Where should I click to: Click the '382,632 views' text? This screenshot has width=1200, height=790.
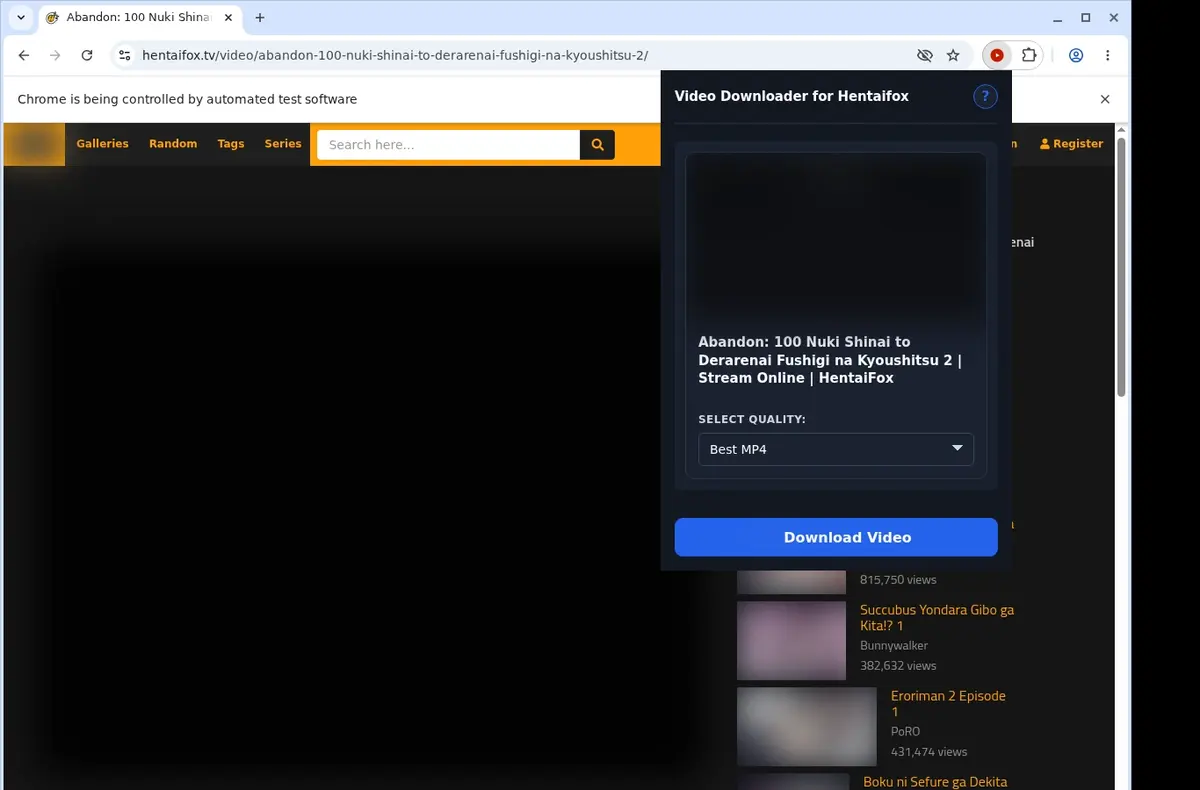(898, 666)
